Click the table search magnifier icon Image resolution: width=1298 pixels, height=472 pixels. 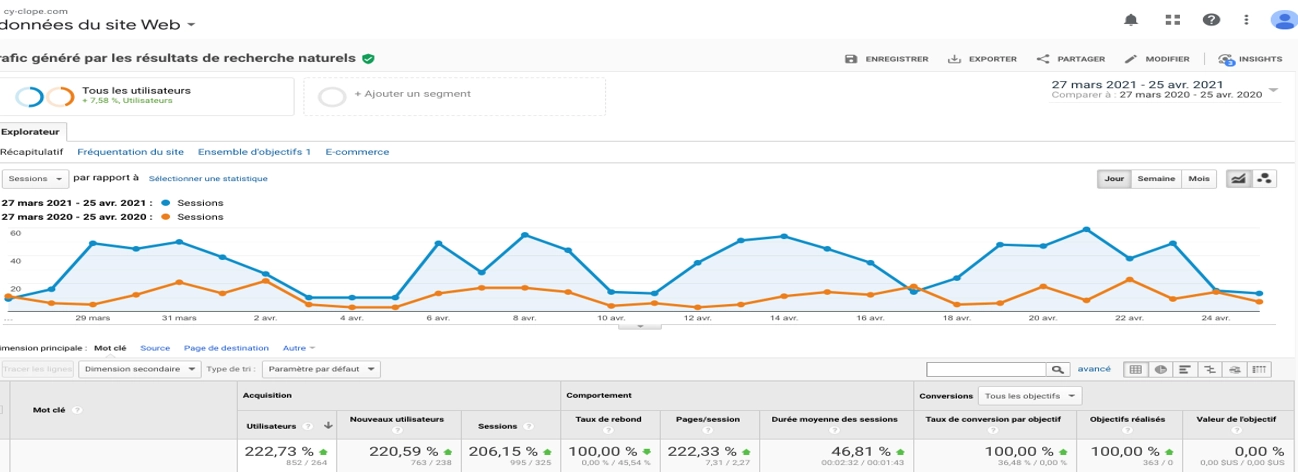1058,369
